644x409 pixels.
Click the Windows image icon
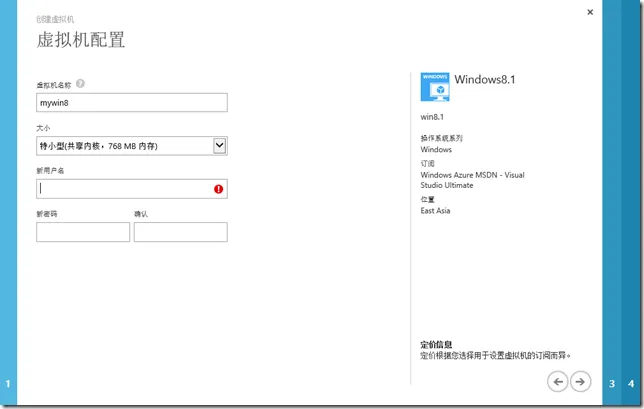[x=435, y=87]
